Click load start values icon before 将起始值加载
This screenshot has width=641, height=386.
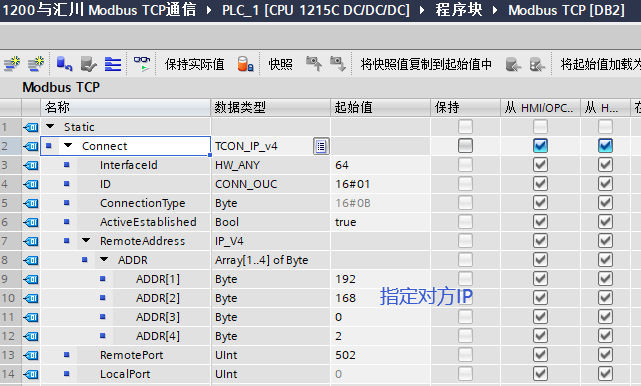537,64
